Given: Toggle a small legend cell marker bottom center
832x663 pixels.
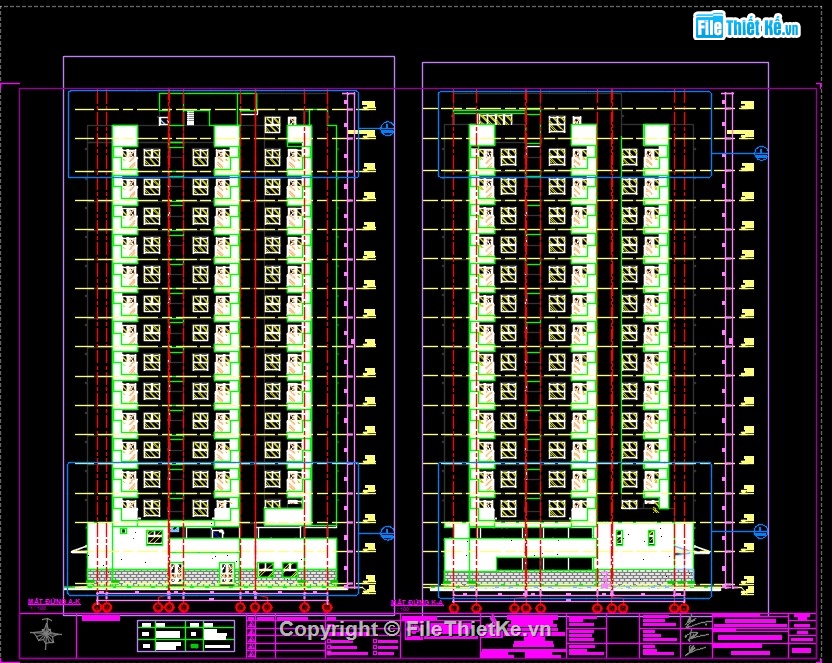Looking at the screenshot, I should [250, 640].
